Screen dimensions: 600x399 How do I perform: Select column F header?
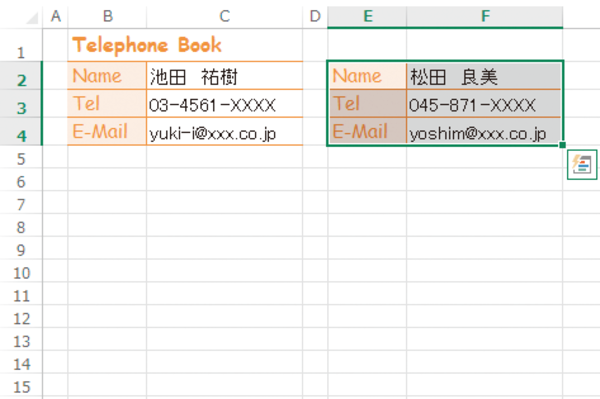tap(485, 16)
